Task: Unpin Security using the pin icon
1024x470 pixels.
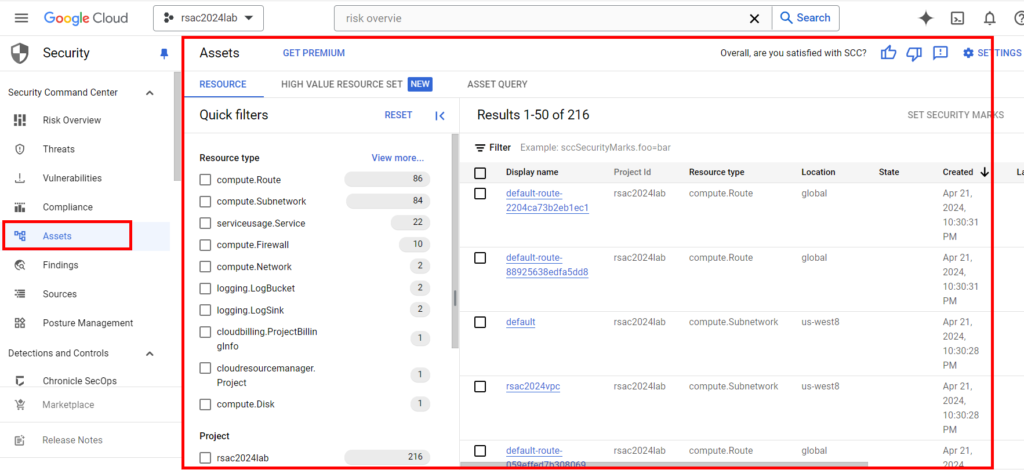Action: [164, 54]
